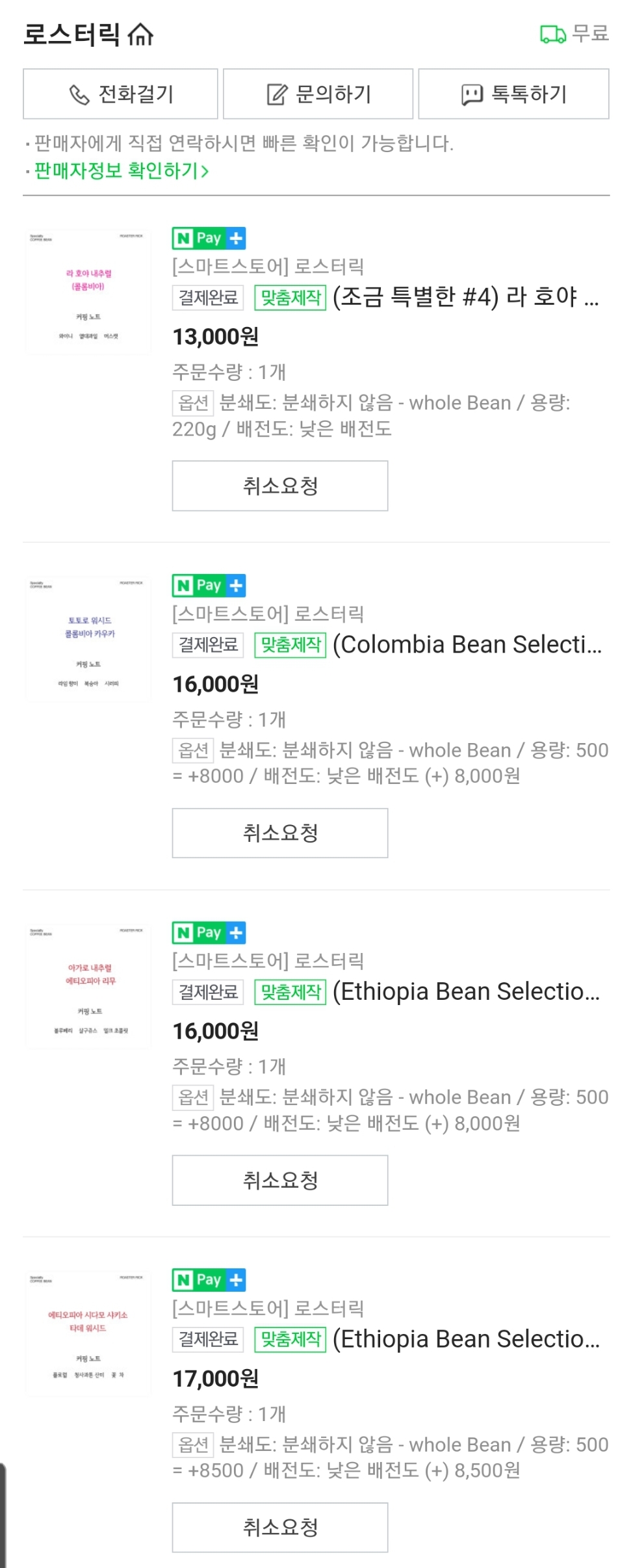631x1568 pixels.
Task: Request cancel for the 13,000원 order
Action: coord(280,486)
